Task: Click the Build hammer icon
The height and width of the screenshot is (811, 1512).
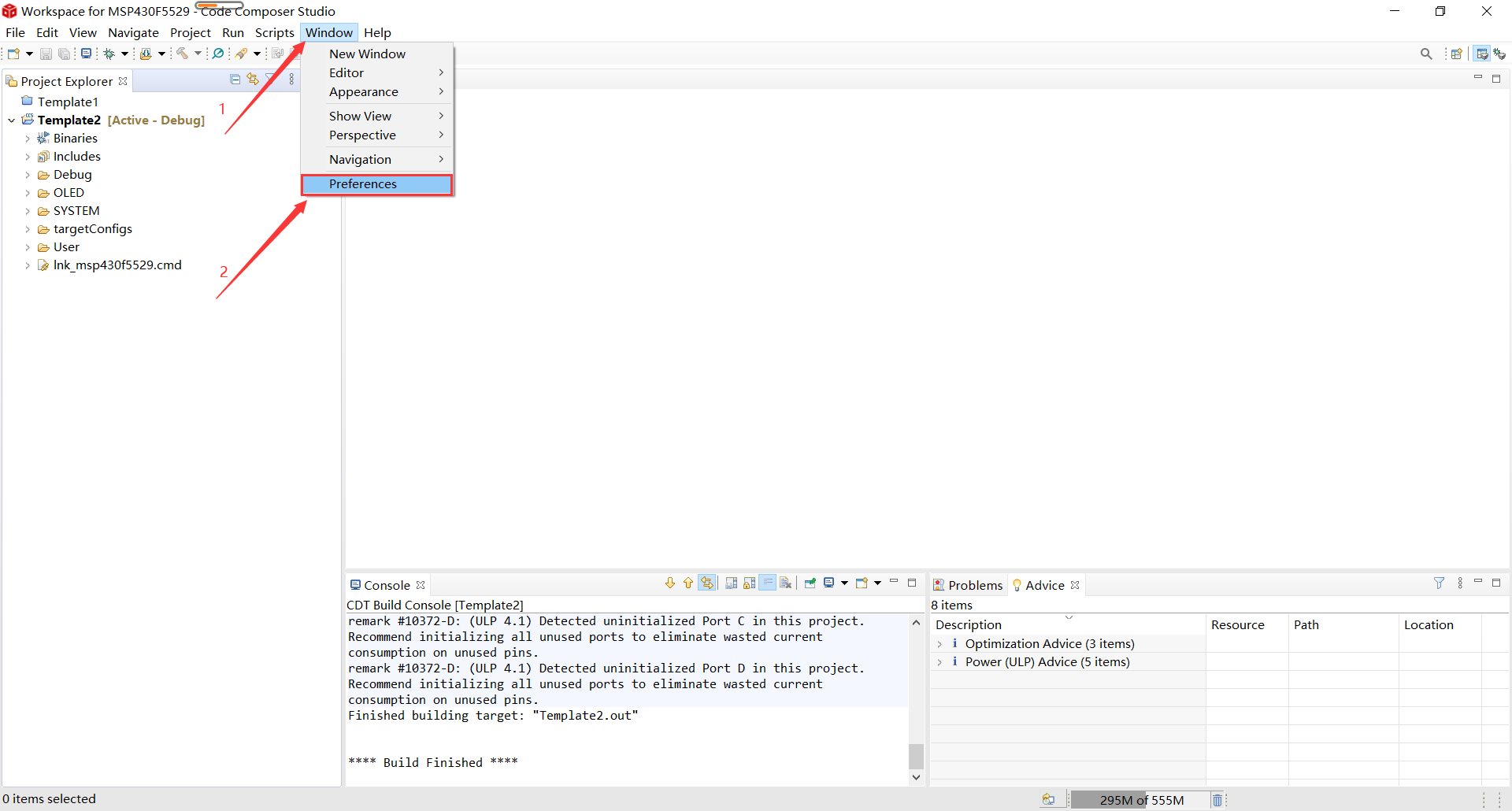Action: click(181, 54)
